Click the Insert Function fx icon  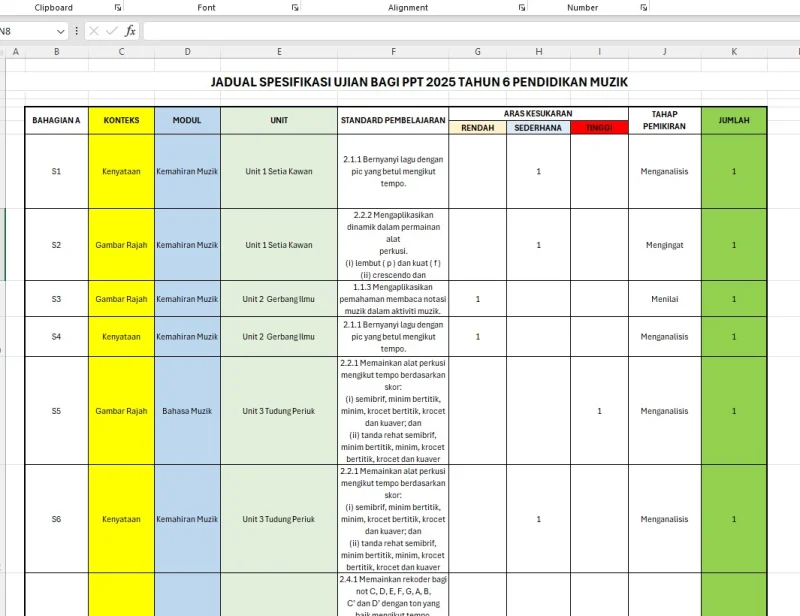click(x=130, y=31)
